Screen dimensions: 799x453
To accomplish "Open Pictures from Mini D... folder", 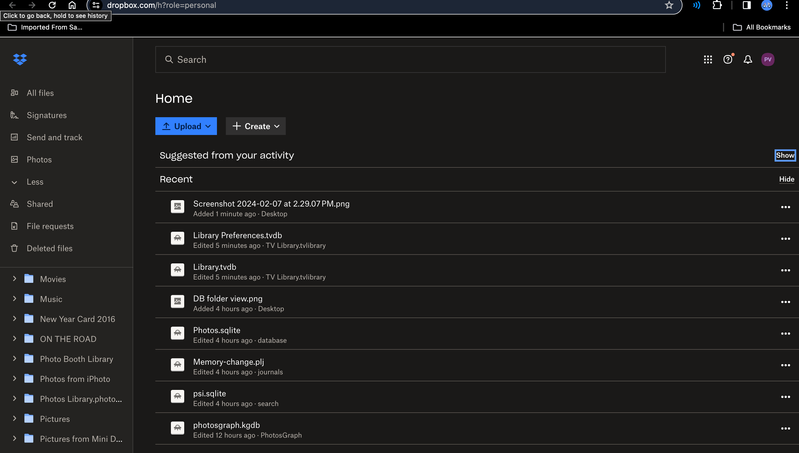I will [x=81, y=439].
